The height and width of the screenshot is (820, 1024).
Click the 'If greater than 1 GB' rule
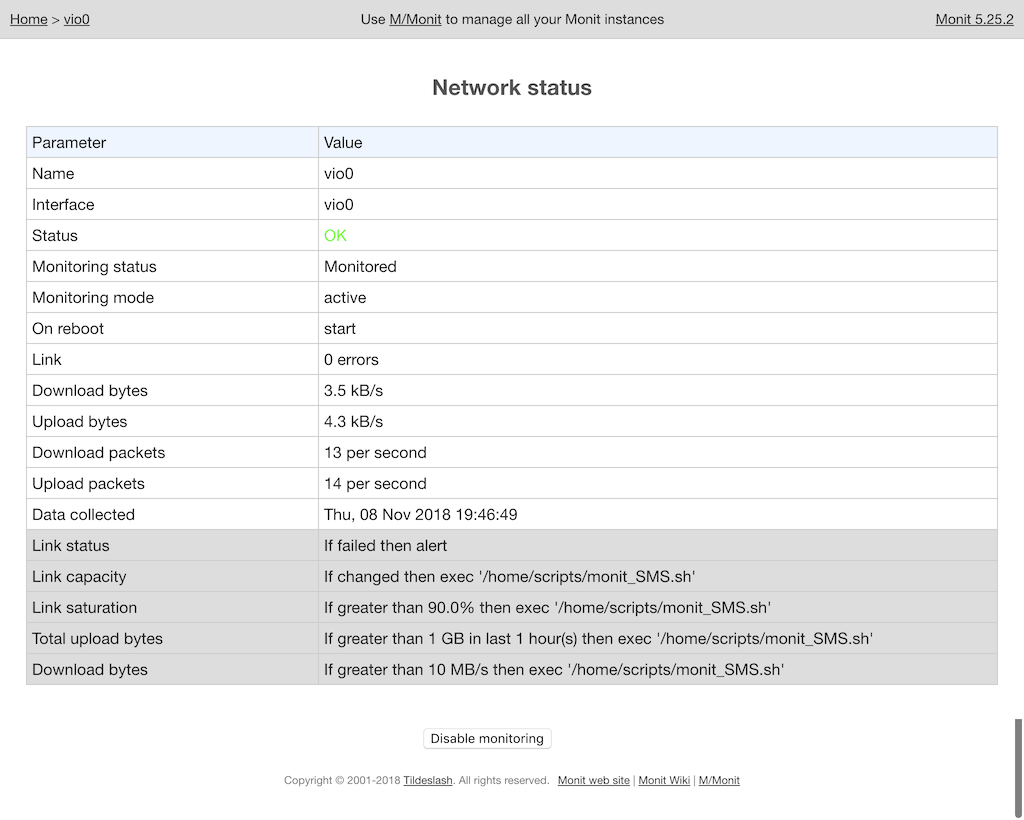[598, 639]
